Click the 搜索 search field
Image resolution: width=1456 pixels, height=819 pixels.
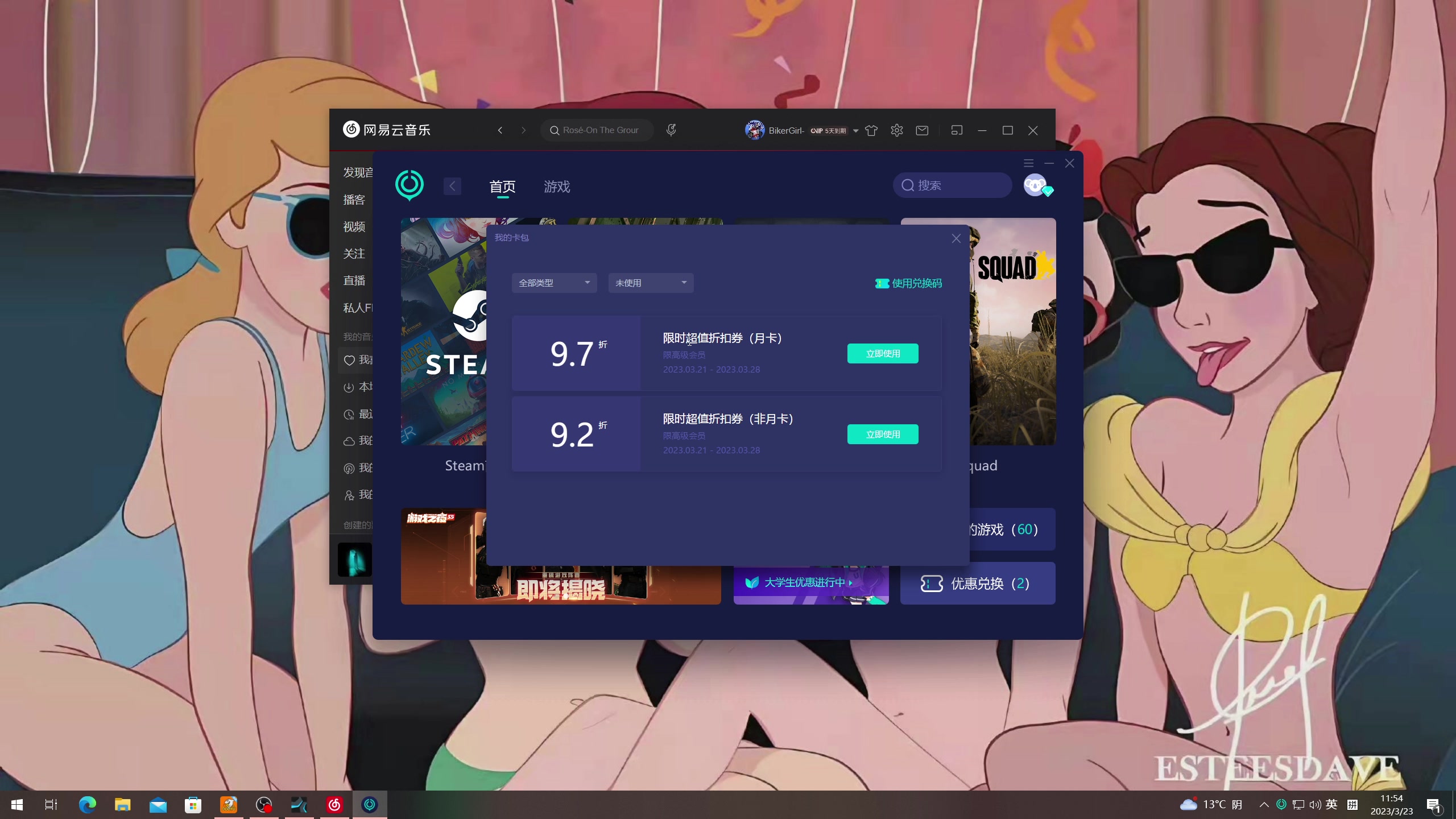[952, 185]
